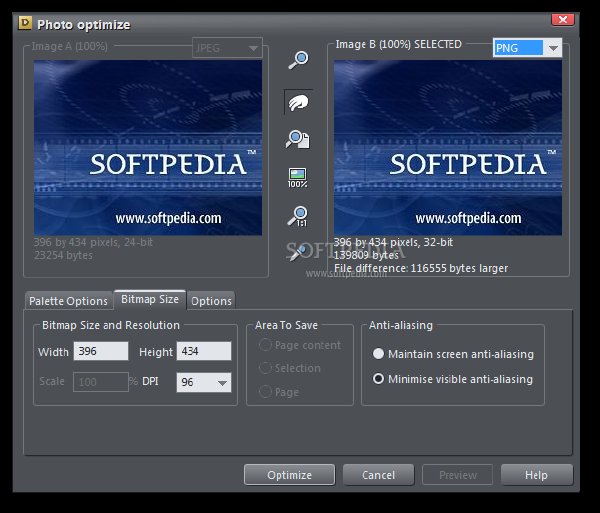Image resolution: width=600 pixels, height=513 pixels.
Task: Select the hand pan tool
Action: [x=298, y=102]
